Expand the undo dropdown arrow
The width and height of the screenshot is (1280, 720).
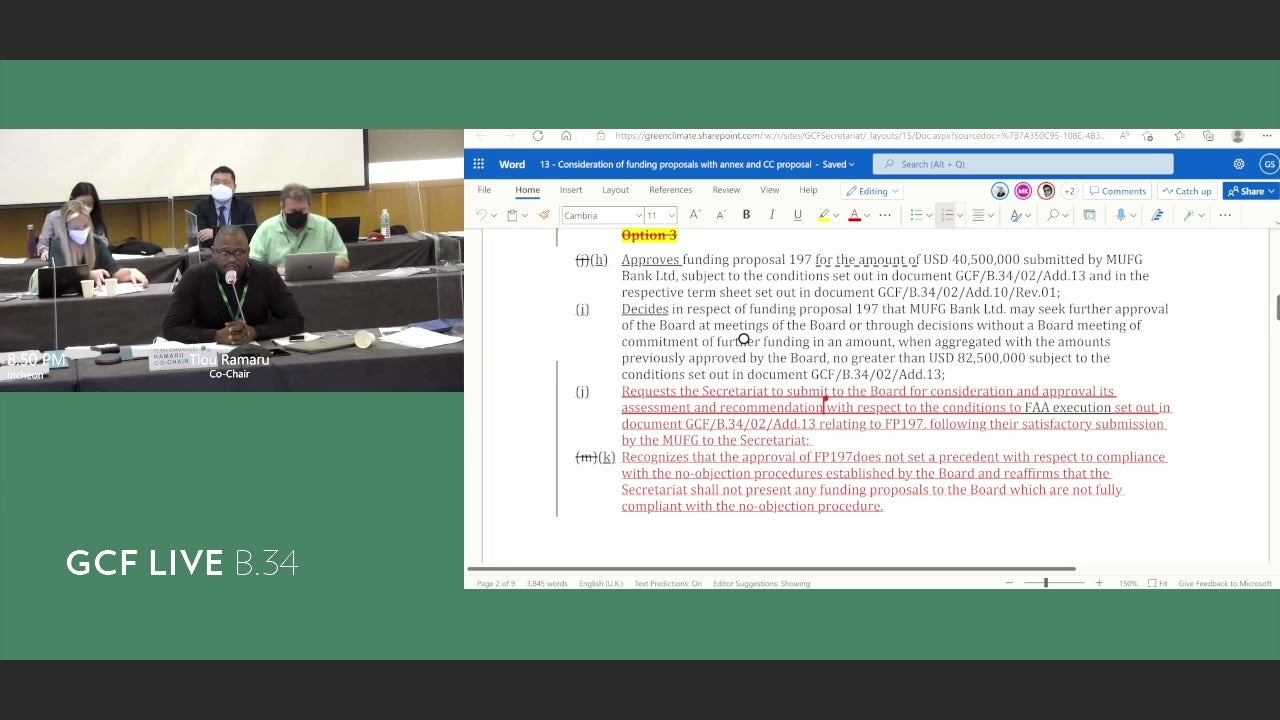pyautogui.click(x=493, y=216)
